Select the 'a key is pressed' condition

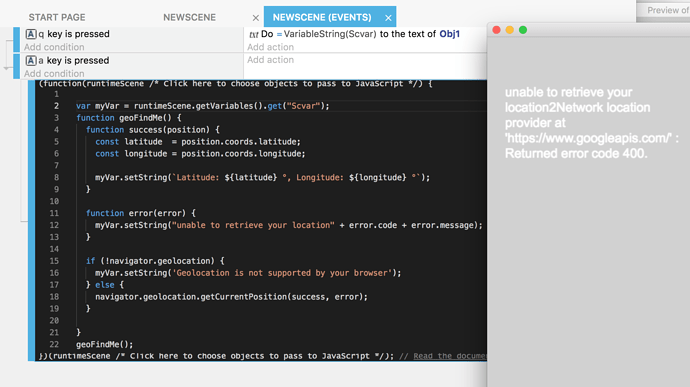73,60
